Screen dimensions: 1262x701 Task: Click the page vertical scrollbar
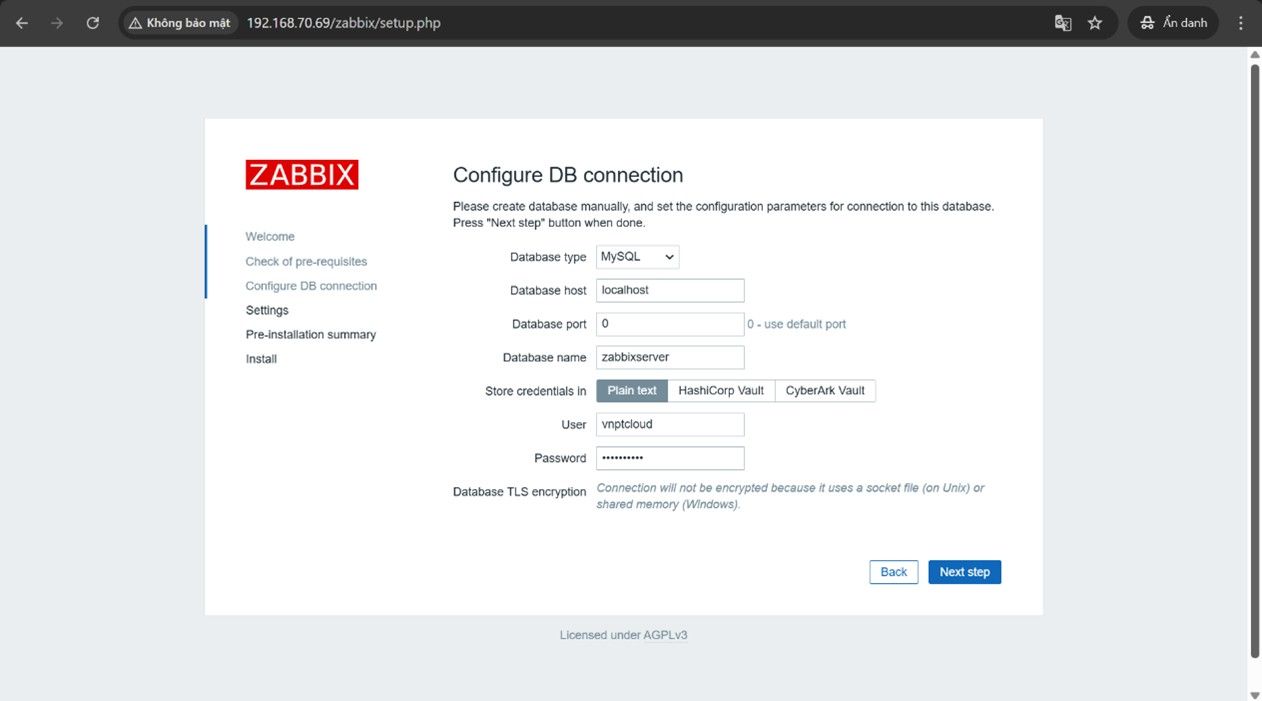(1255, 360)
